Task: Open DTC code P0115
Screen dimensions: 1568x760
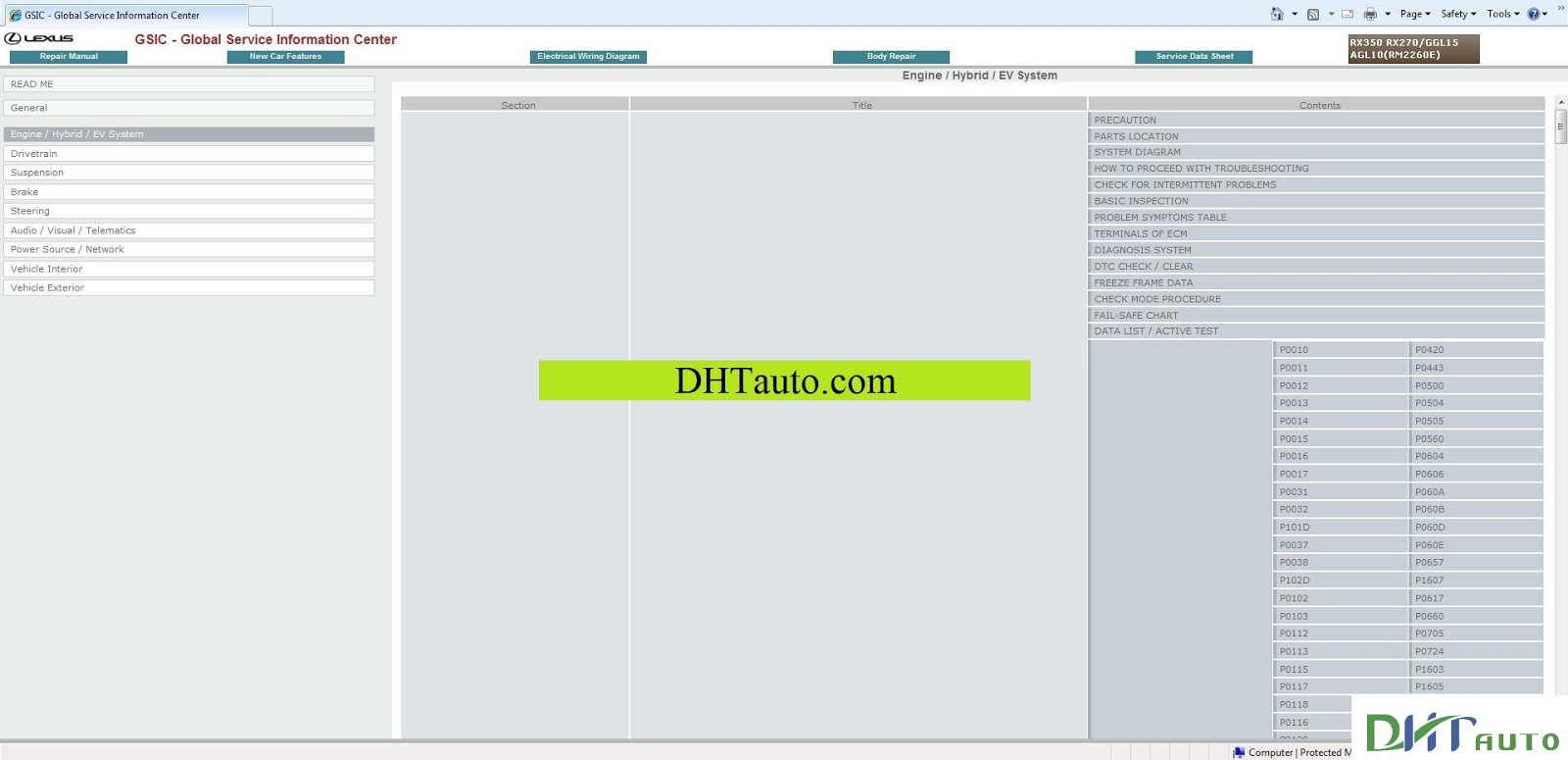Action: pyautogui.click(x=1340, y=670)
